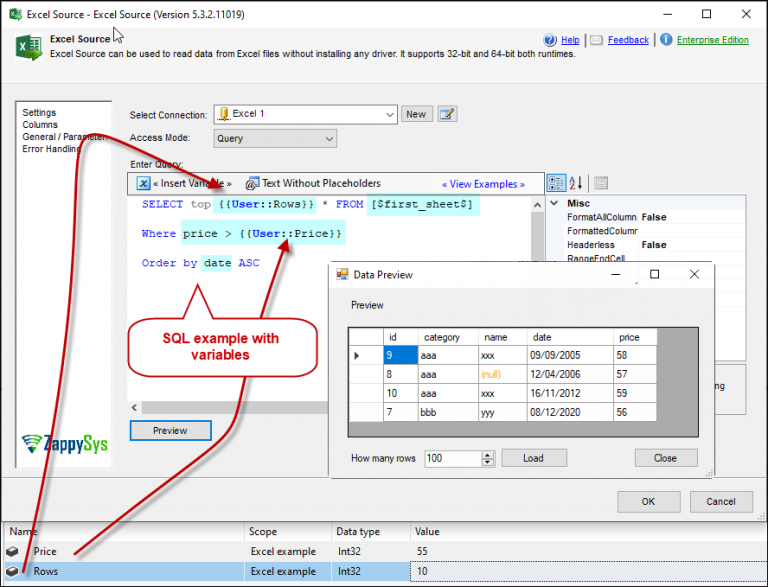768x587 pixels.
Task: Click the Enterprise Edition info icon
Action: point(666,39)
